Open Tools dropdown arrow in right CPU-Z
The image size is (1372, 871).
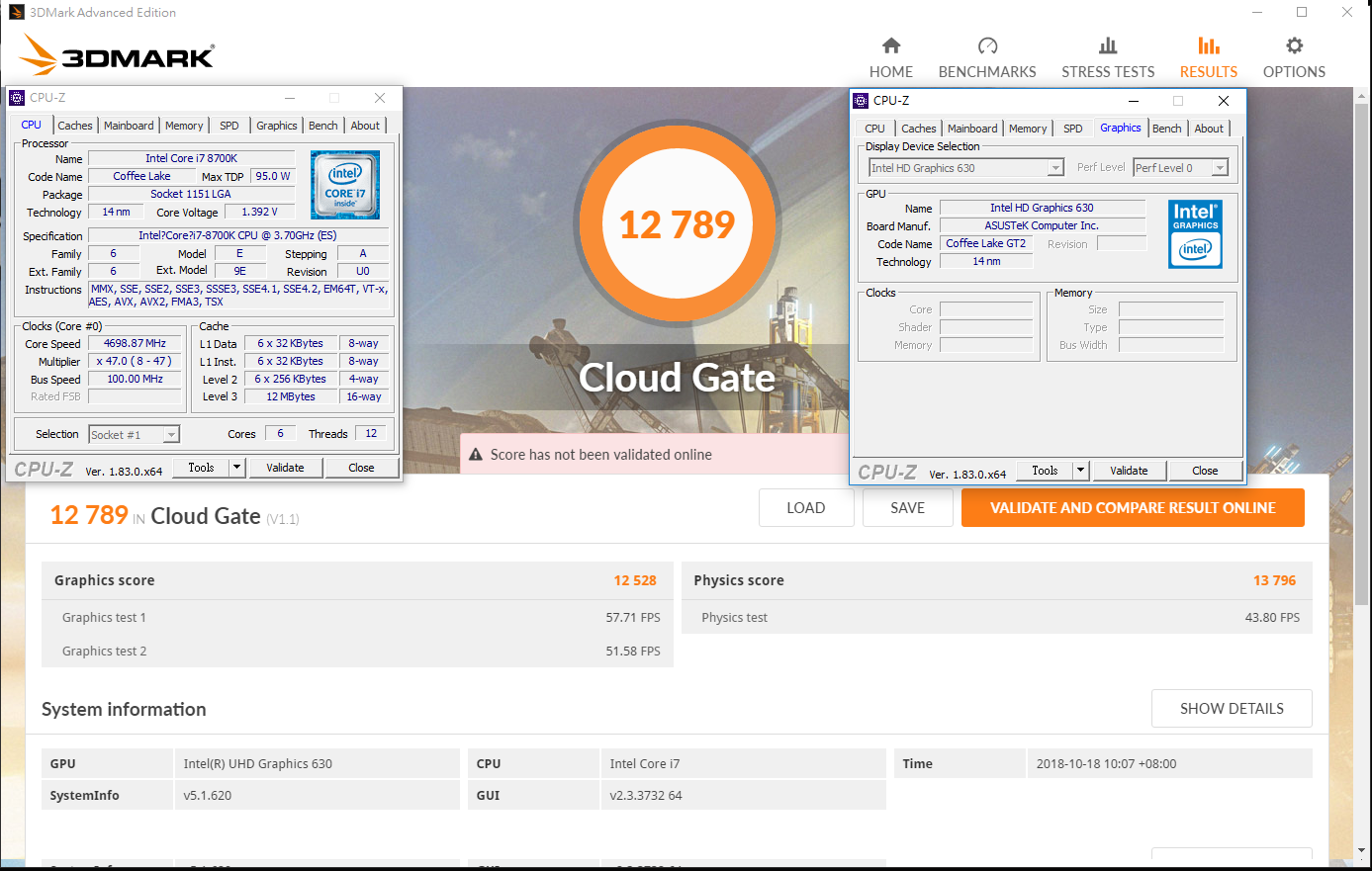[1081, 471]
